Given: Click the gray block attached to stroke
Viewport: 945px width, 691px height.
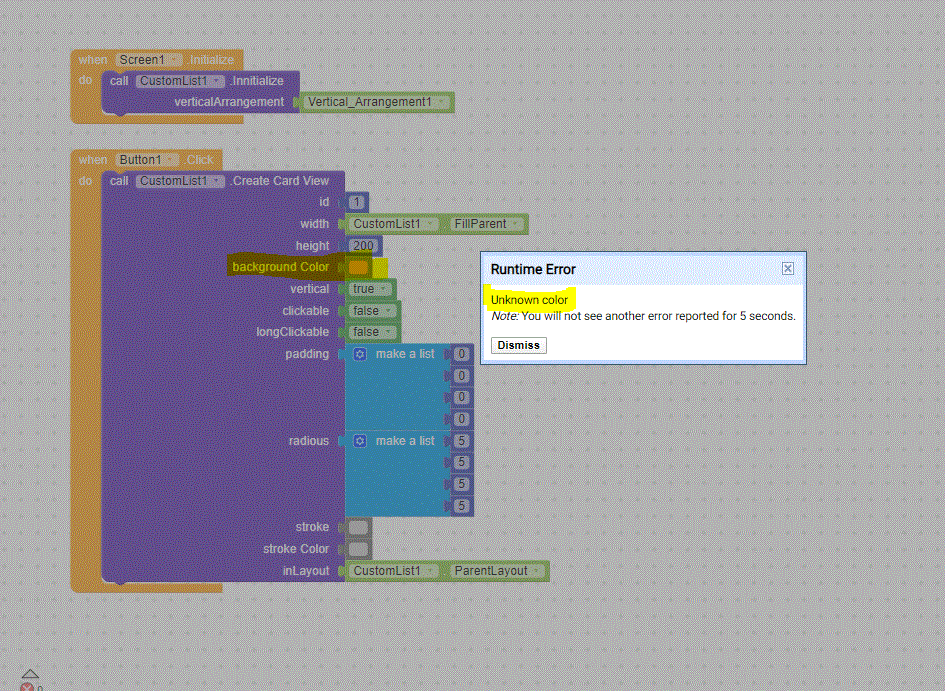Looking at the screenshot, I should click(358, 528).
